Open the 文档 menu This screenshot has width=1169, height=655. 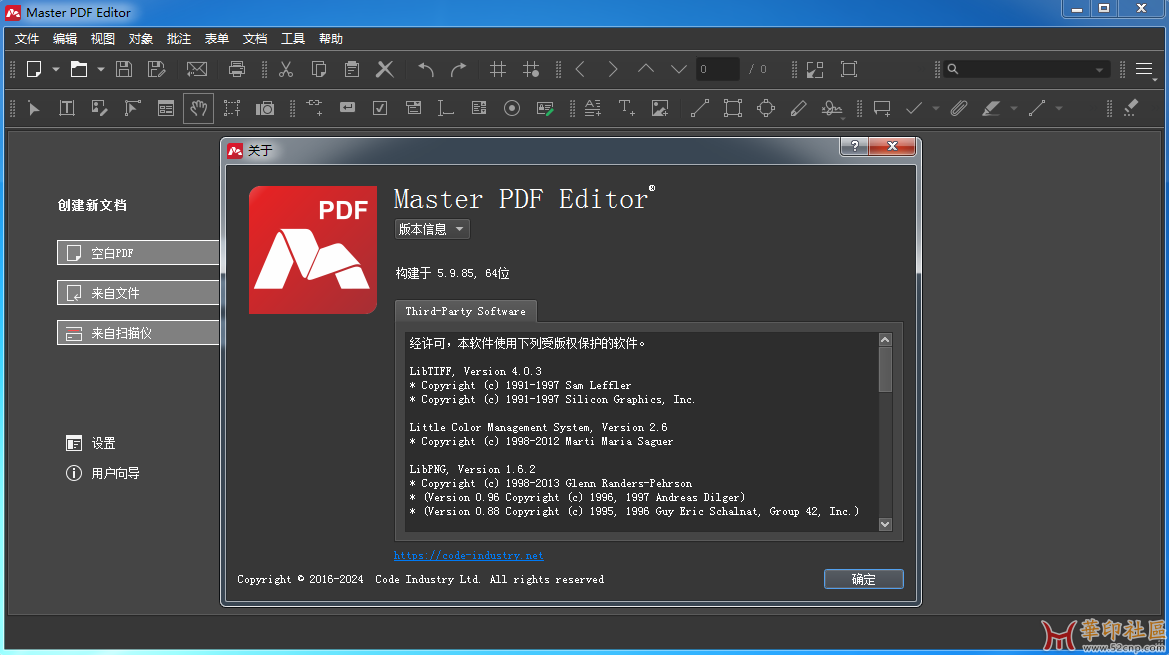coord(255,39)
